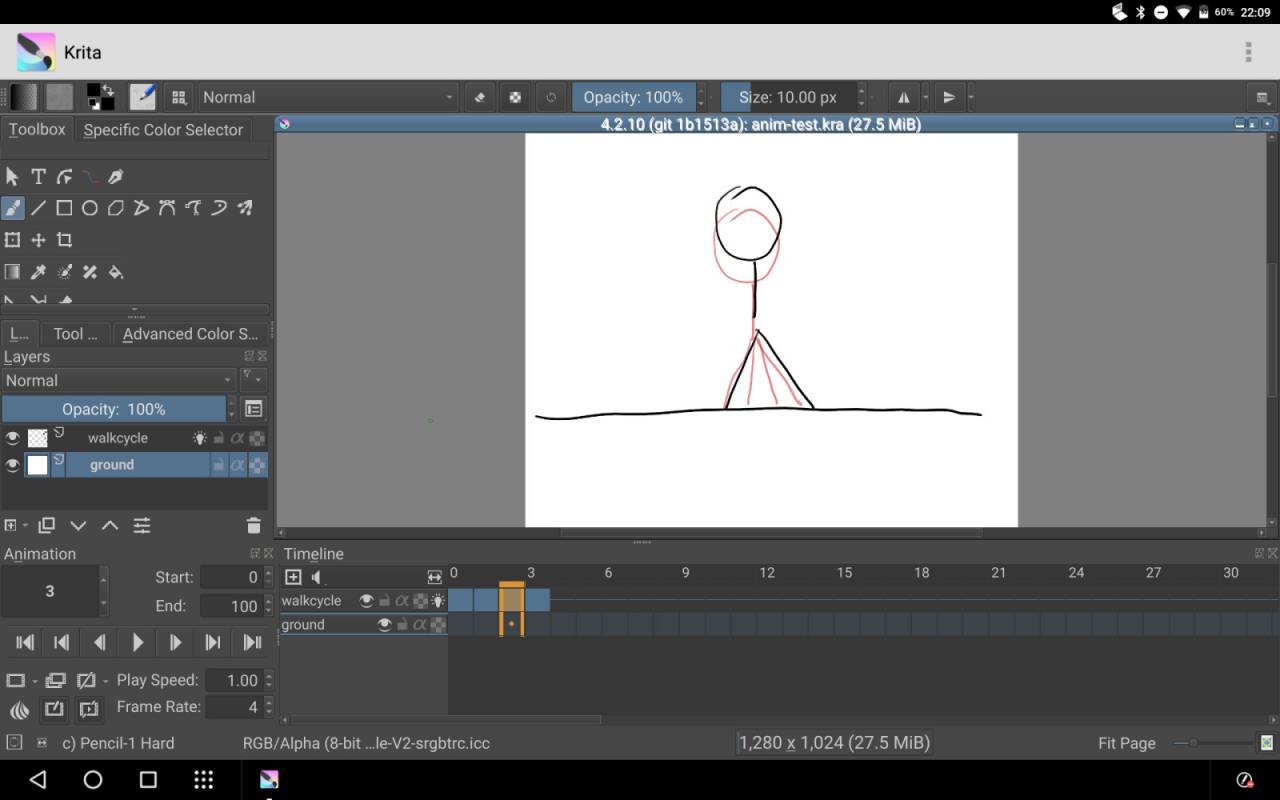The height and width of the screenshot is (800, 1280).
Task: Select the Freehand Brush tool
Action: (x=13, y=208)
